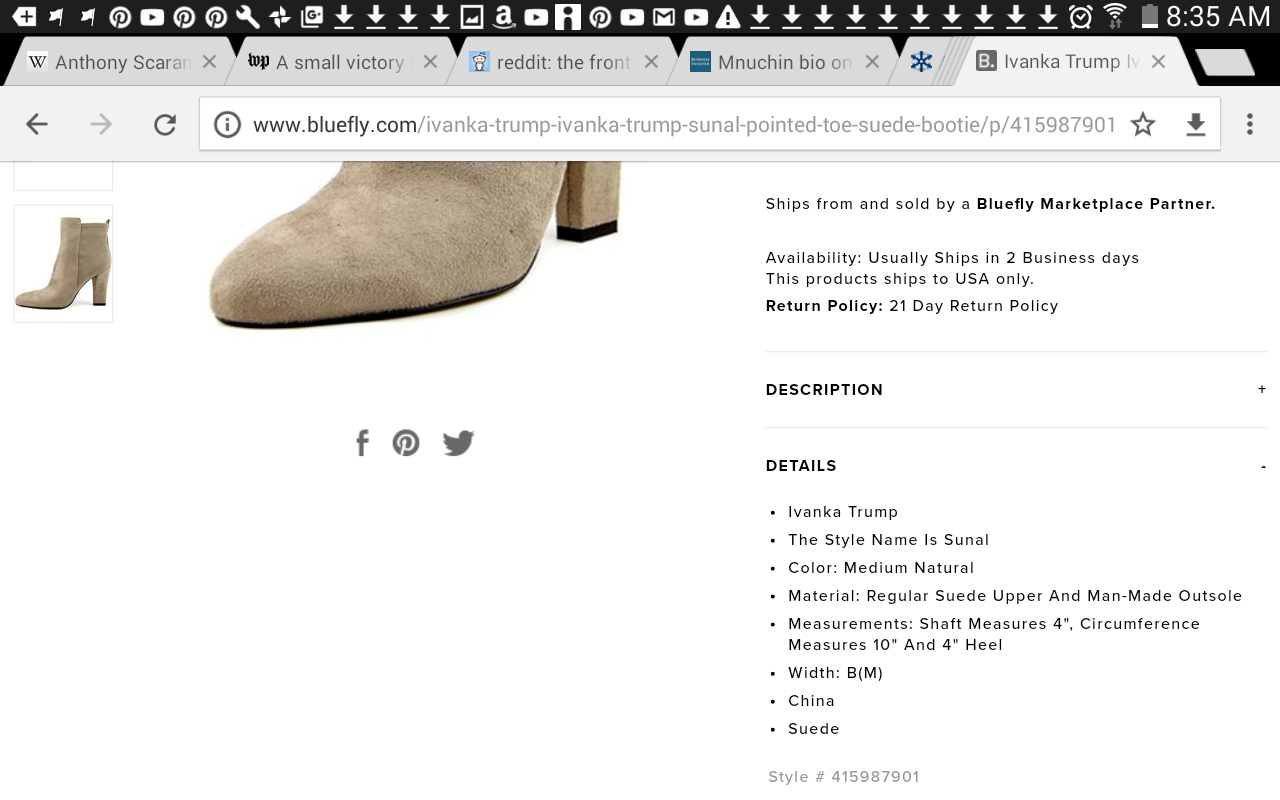Tap the alarm clock status icon
1280x800 pixels.
coord(1080,16)
